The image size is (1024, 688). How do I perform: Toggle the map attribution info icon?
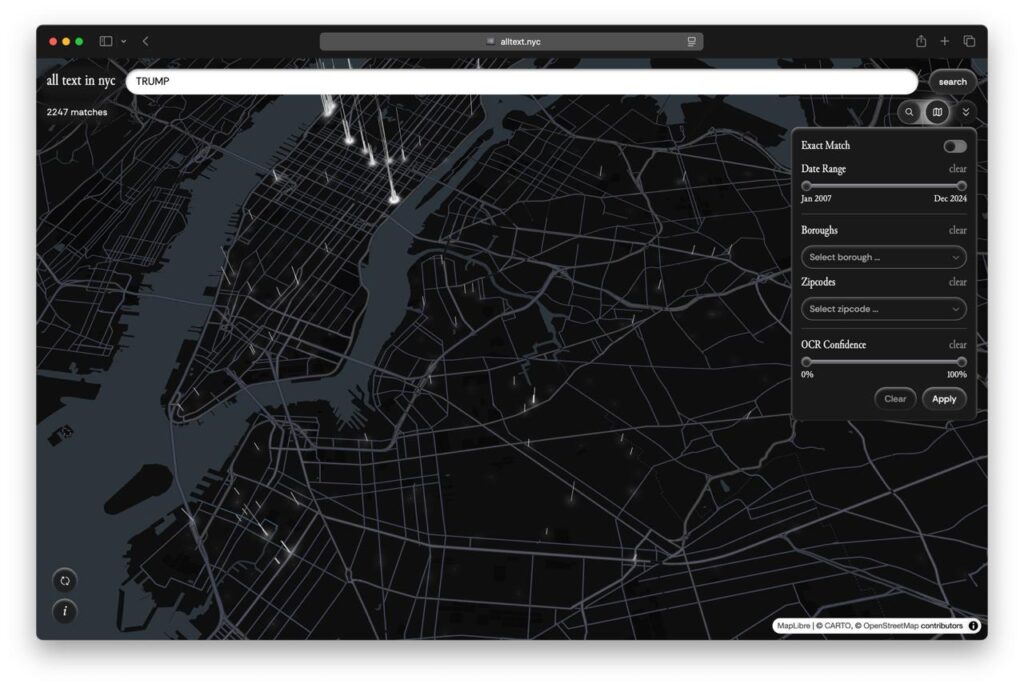(973, 625)
